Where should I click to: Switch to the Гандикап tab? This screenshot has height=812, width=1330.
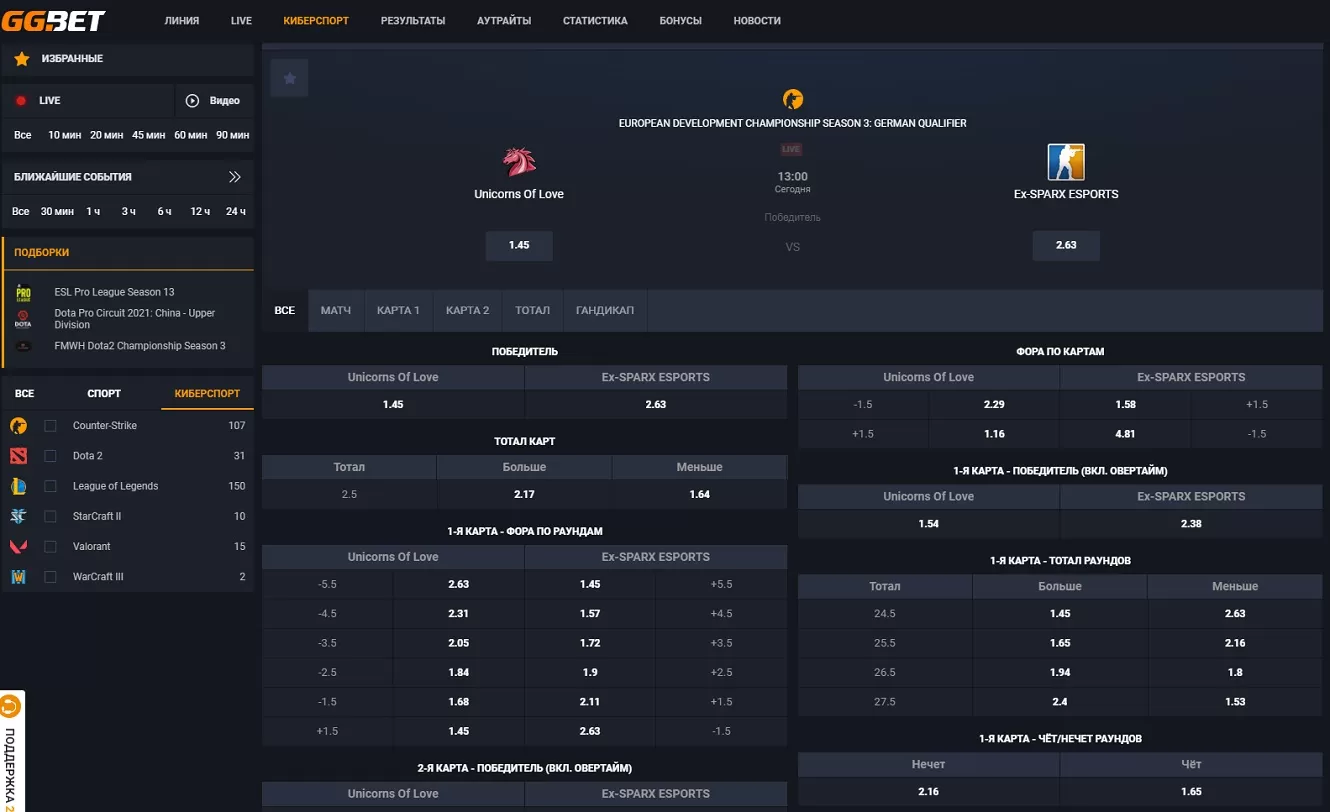click(x=604, y=310)
